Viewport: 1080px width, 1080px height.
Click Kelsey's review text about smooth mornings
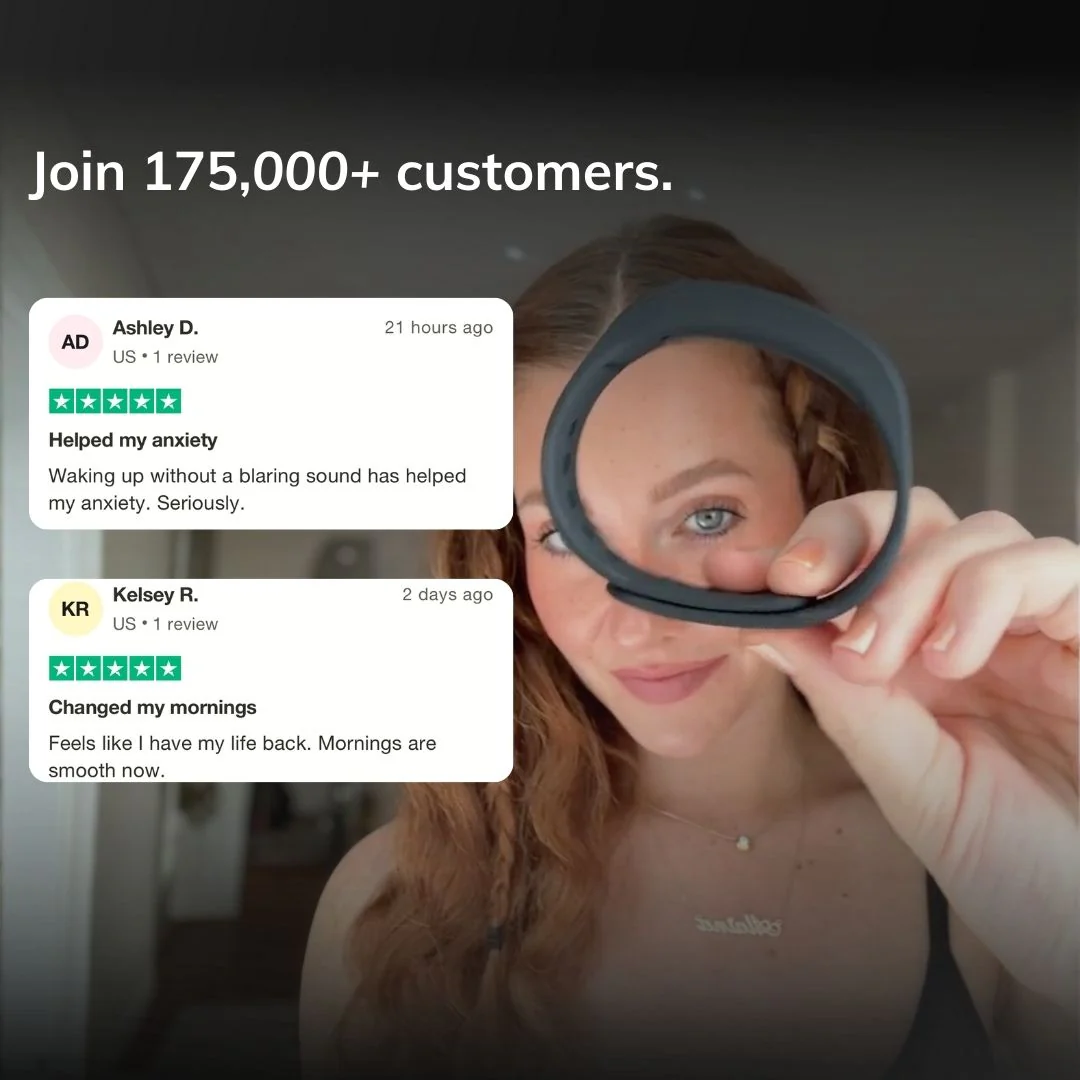pyautogui.click(x=242, y=756)
